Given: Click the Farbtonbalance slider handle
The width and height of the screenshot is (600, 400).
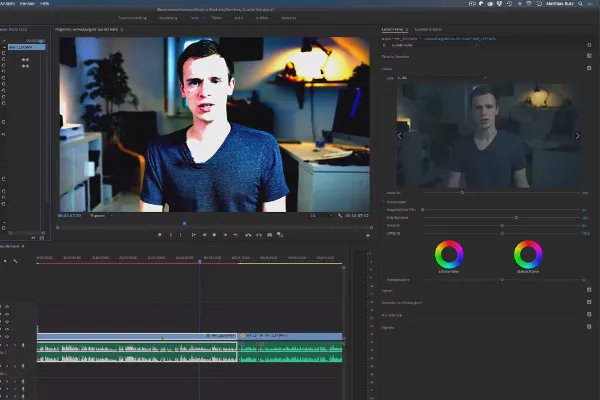Looking at the screenshot, I should (x=502, y=280).
